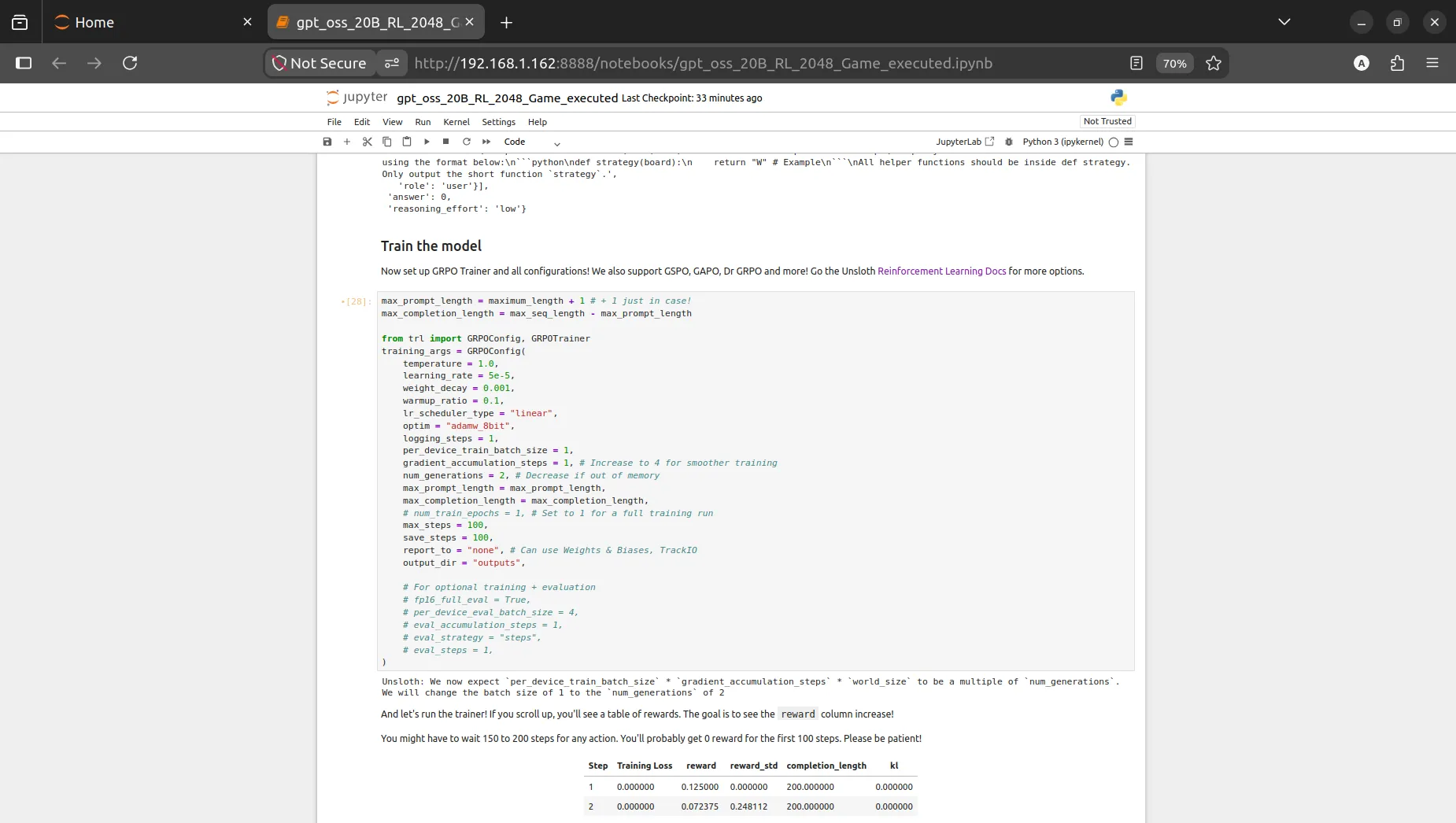This screenshot has width=1456, height=823.
Task: Click the Python logo icon
Action: [x=1118, y=98]
